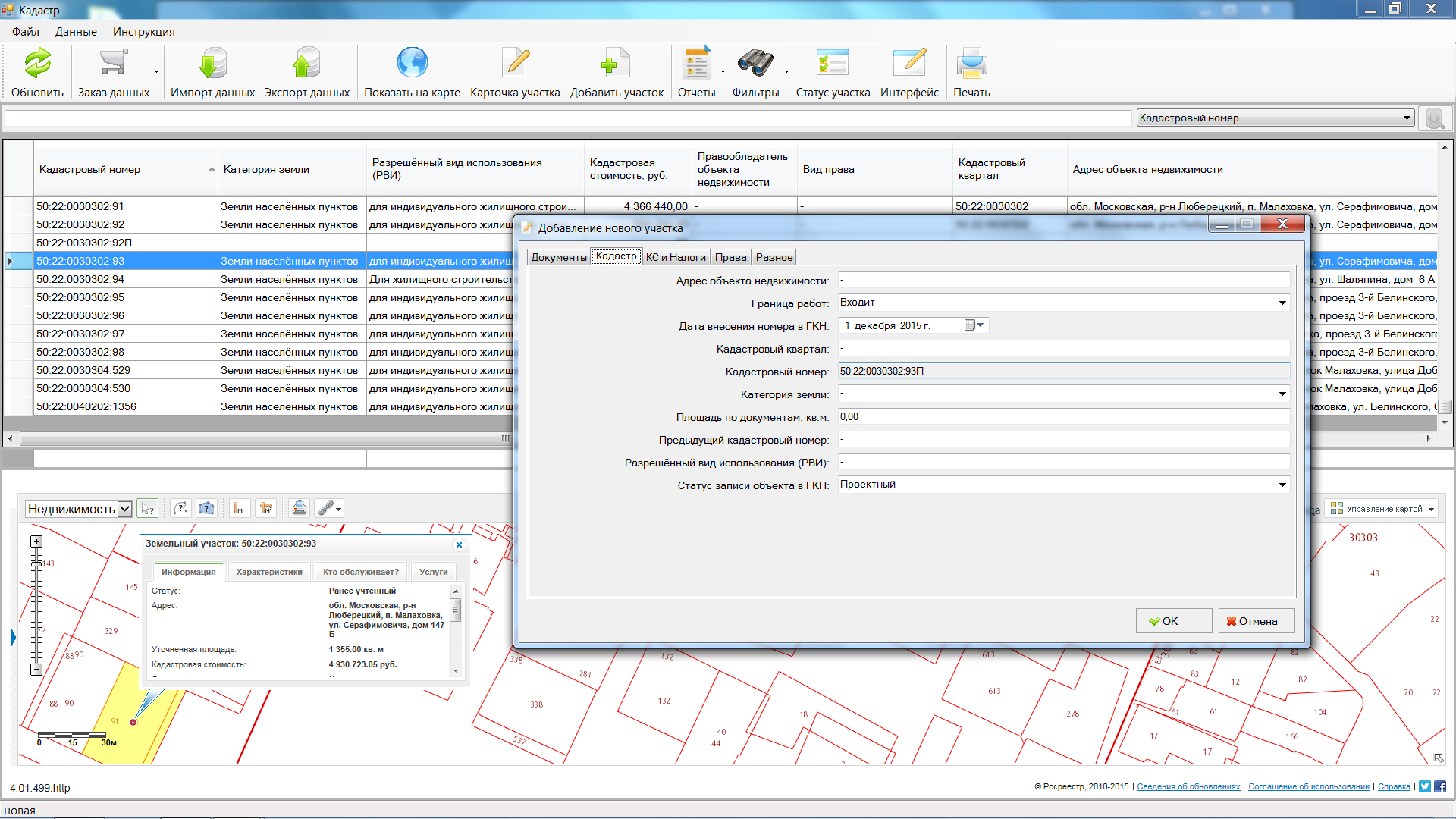Switch to the КС и Налоги tab
This screenshot has height=819, width=1456.
pos(676,257)
